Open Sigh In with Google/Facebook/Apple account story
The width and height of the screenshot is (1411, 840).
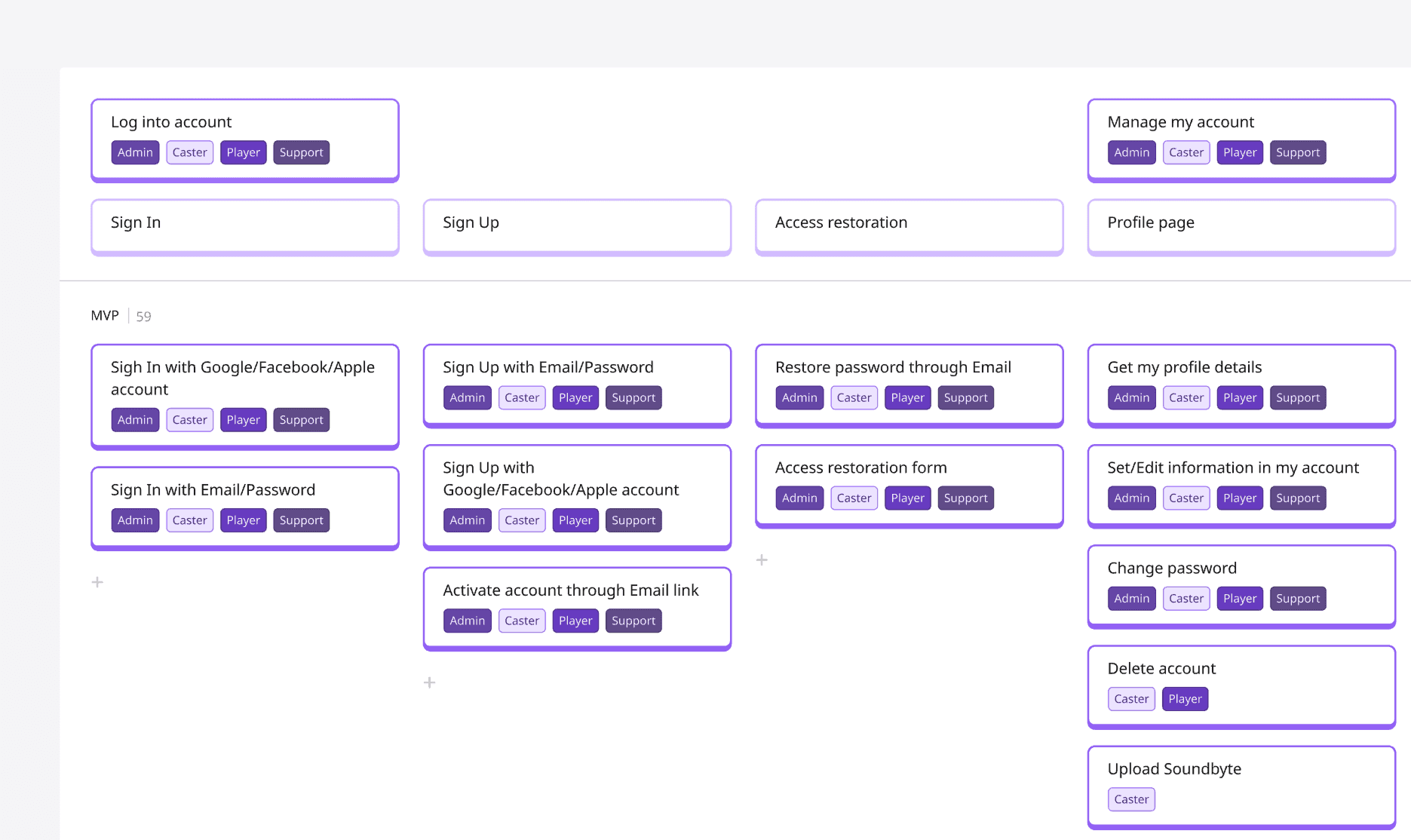click(x=245, y=397)
